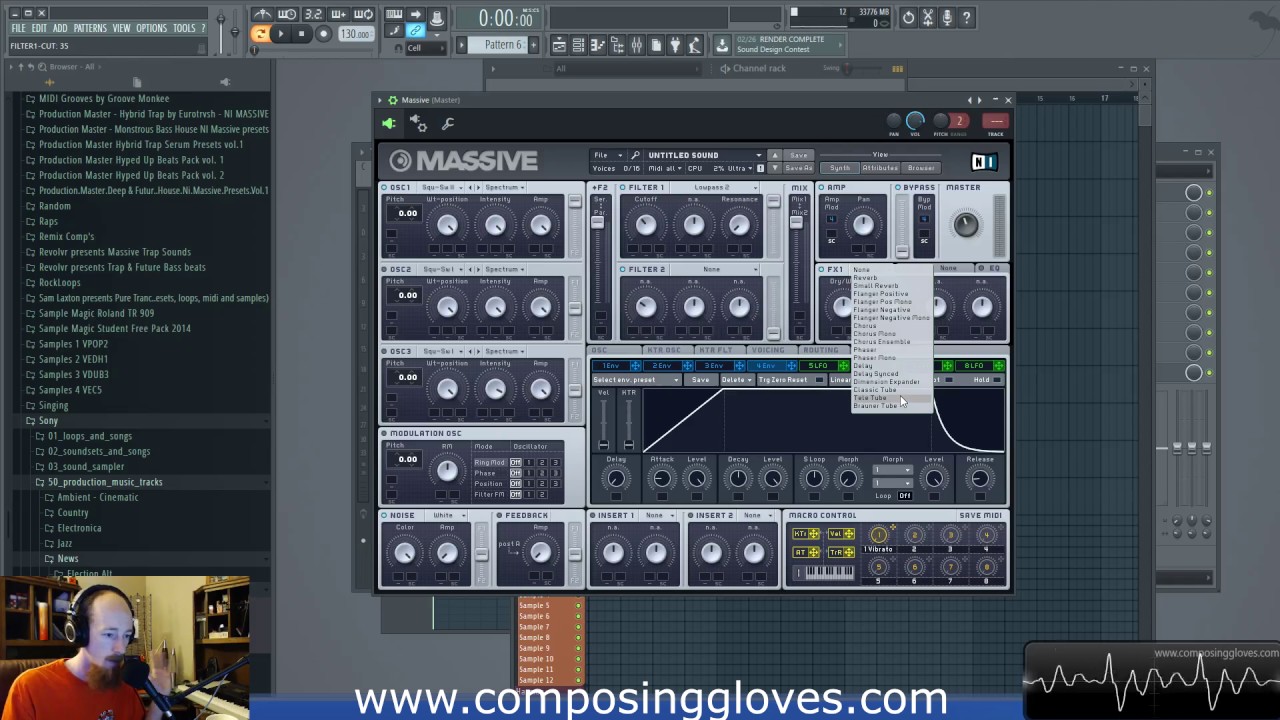Open the Massive File dropdown menu
1280x720 pixels.
click(608, 155)
